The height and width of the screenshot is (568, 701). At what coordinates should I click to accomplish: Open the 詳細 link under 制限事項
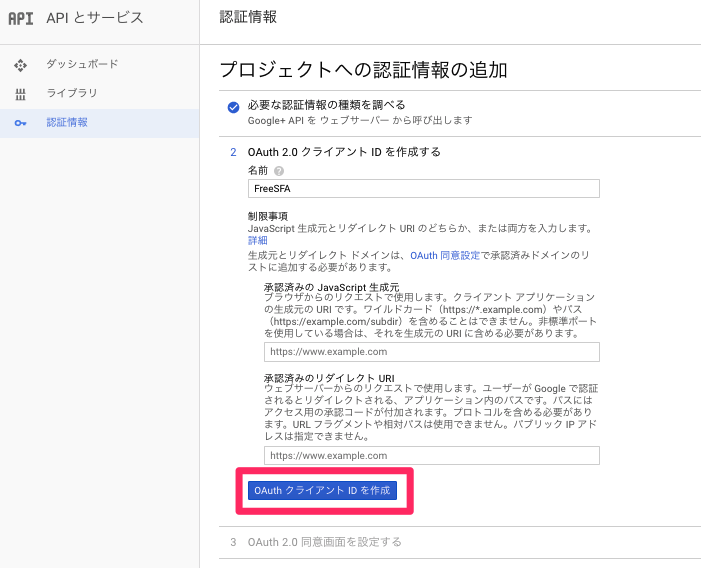[258, 240]
